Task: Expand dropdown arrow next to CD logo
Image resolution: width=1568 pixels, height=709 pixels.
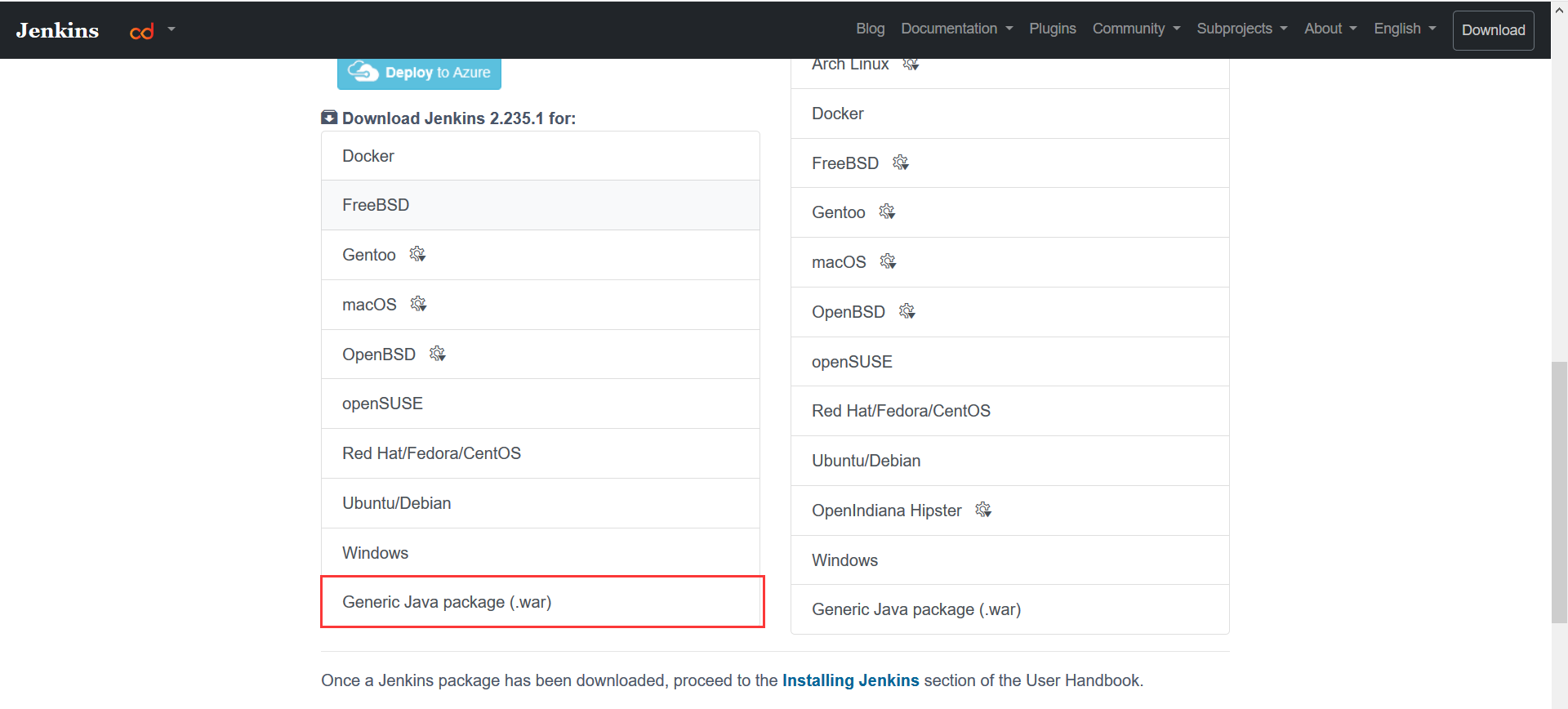Action: [x=171, y=29]
